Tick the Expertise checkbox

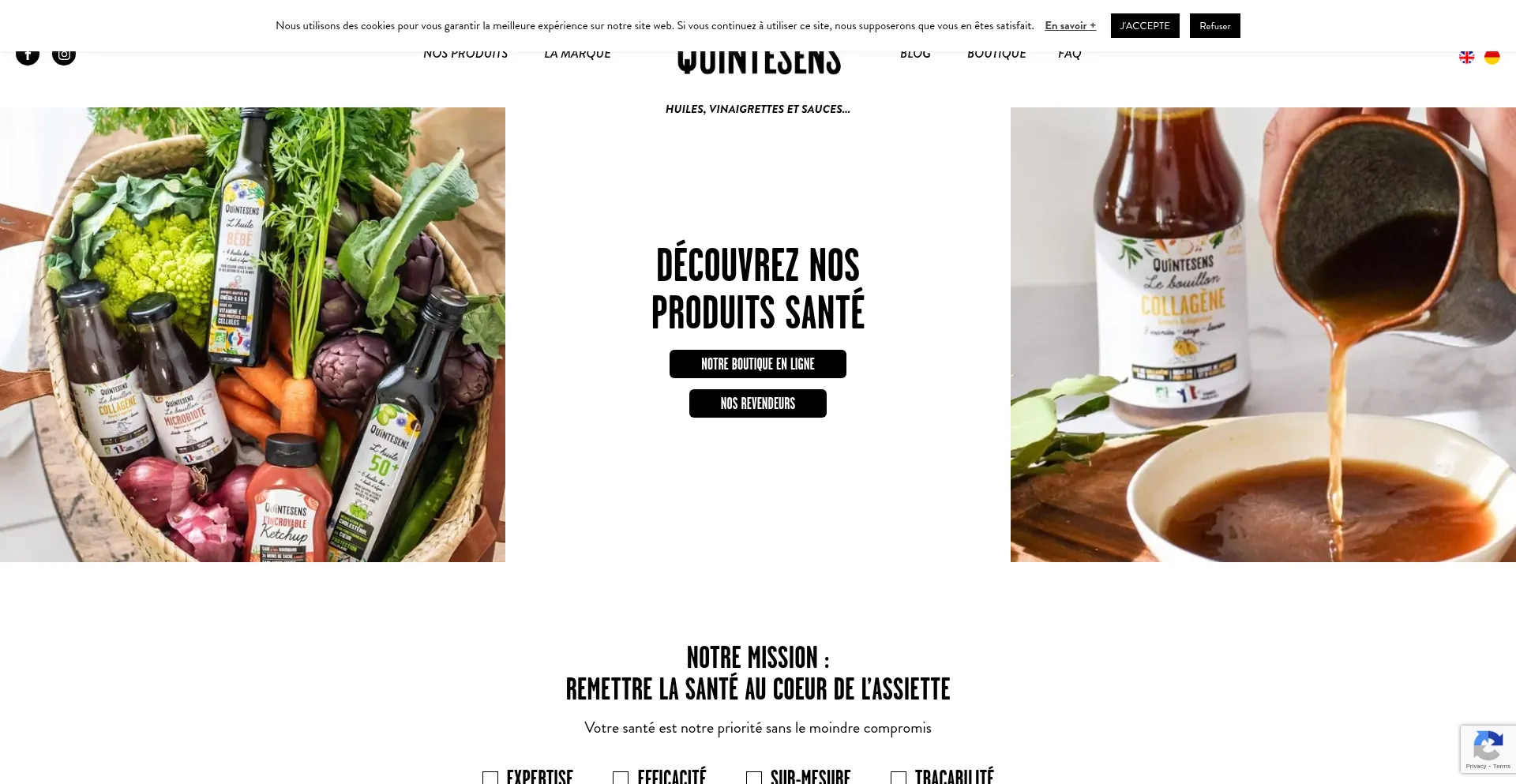[x=490, y=778]
